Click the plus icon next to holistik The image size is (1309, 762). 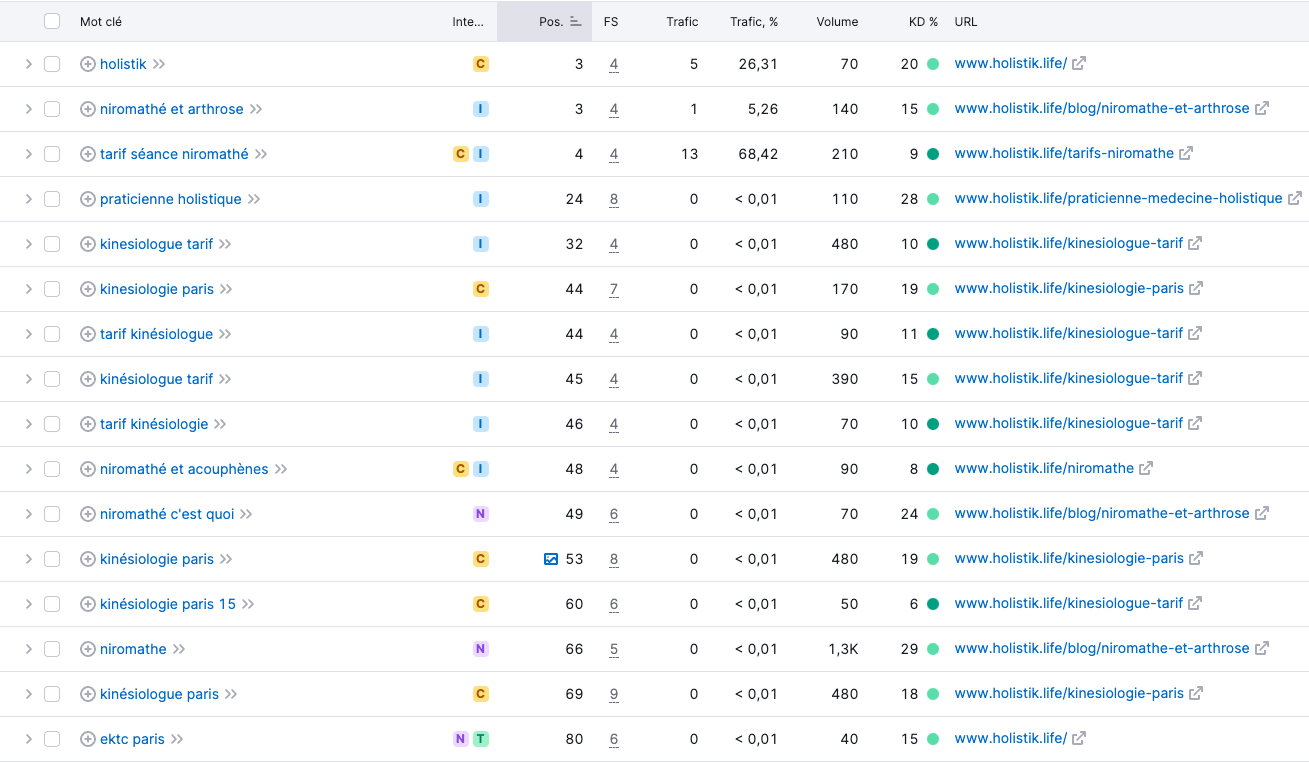(88, 64)
